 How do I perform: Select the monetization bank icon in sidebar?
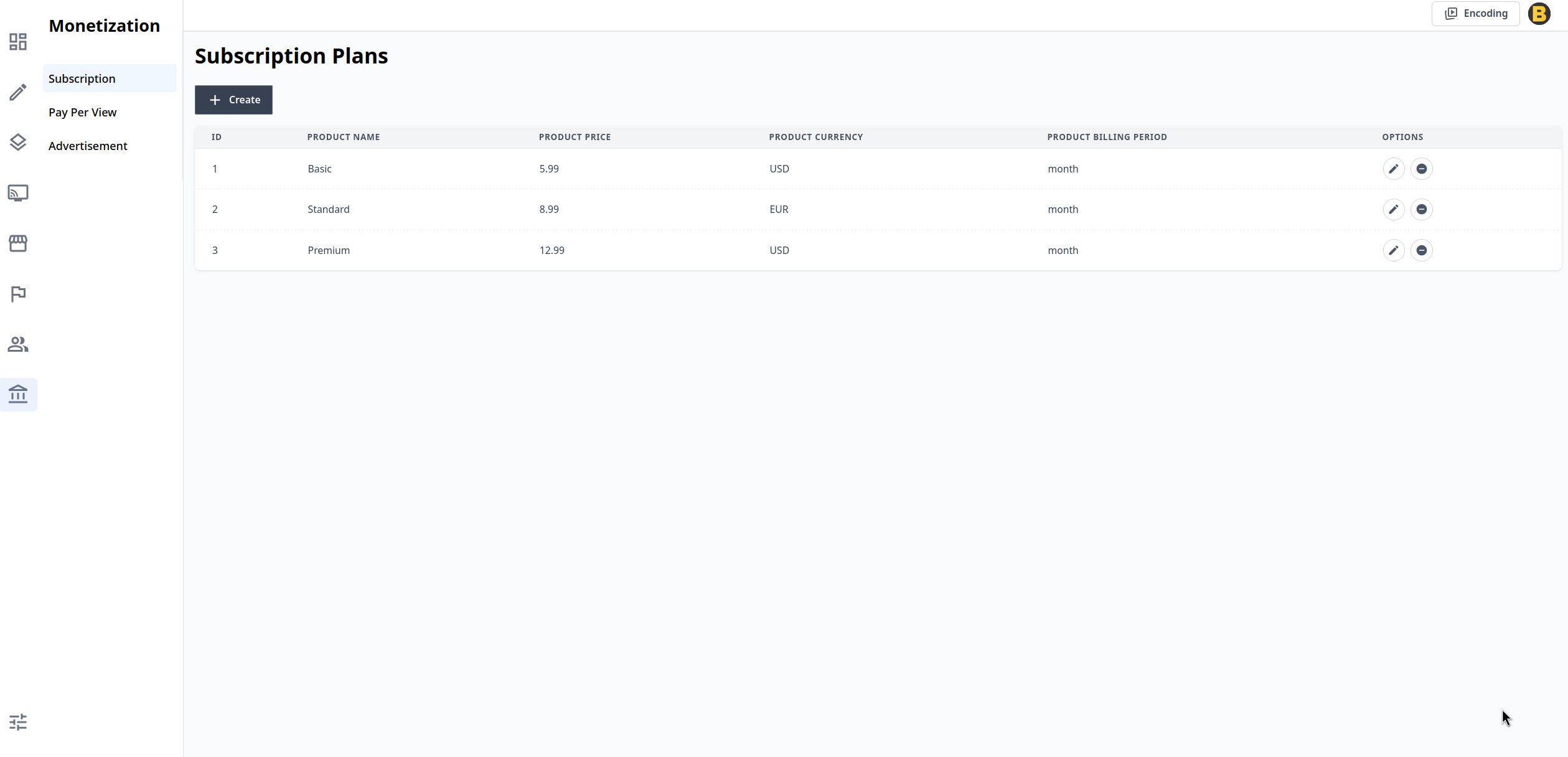[18, 395]
